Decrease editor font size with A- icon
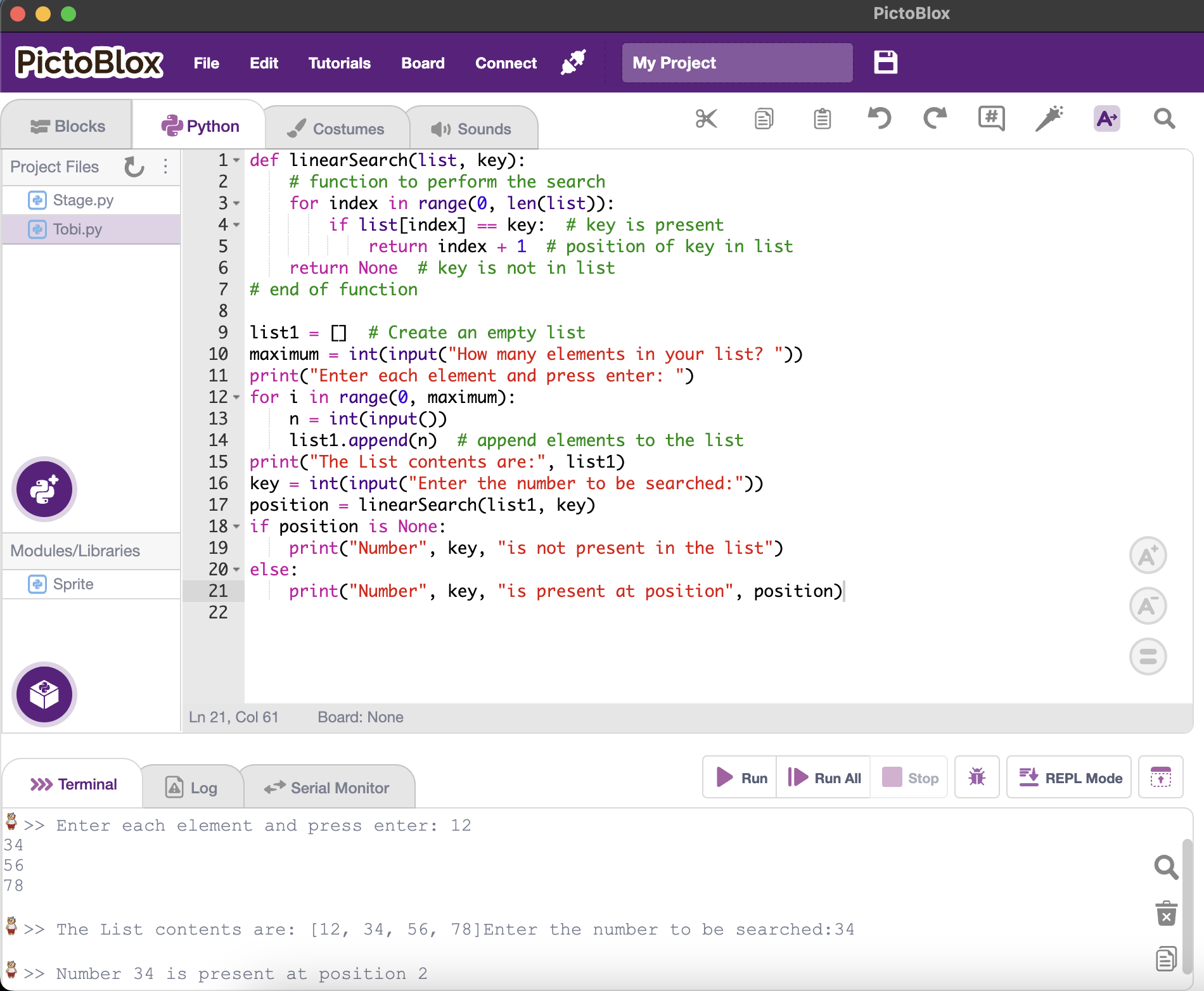Image resolution: width=1204 pixels, height=991 pixels. [1148, 606]
